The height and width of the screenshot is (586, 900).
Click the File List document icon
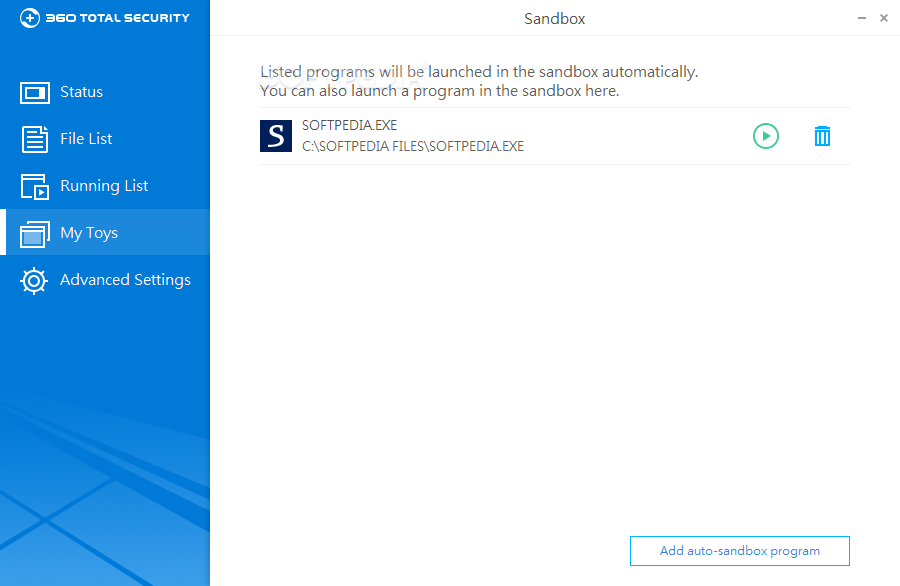pos(34,139)
